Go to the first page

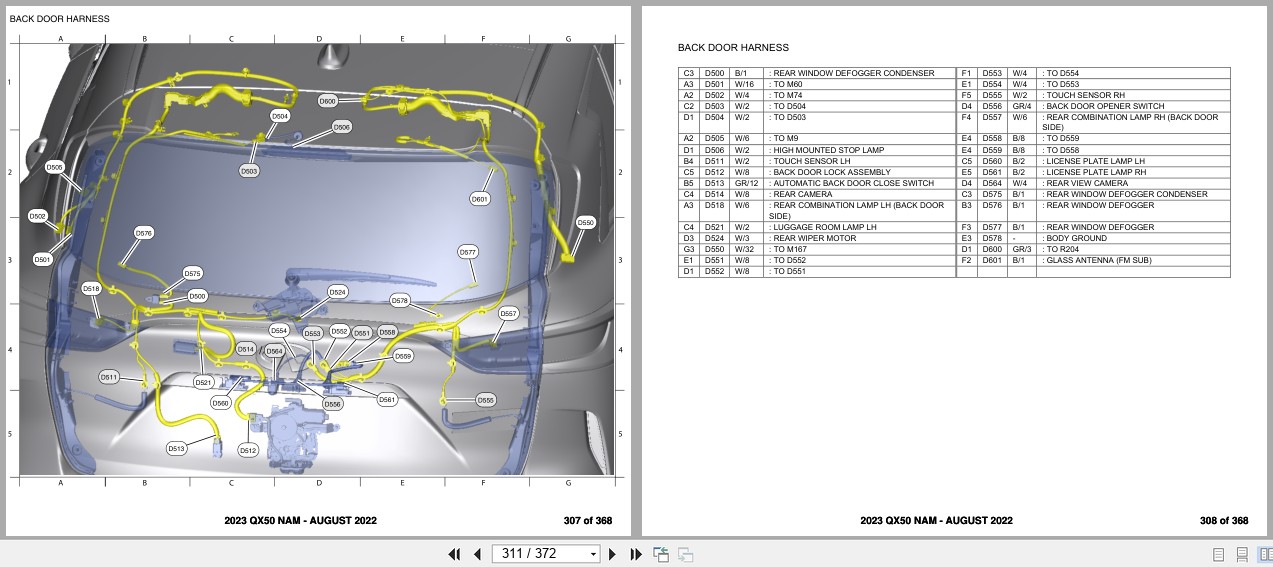[454, 554]
